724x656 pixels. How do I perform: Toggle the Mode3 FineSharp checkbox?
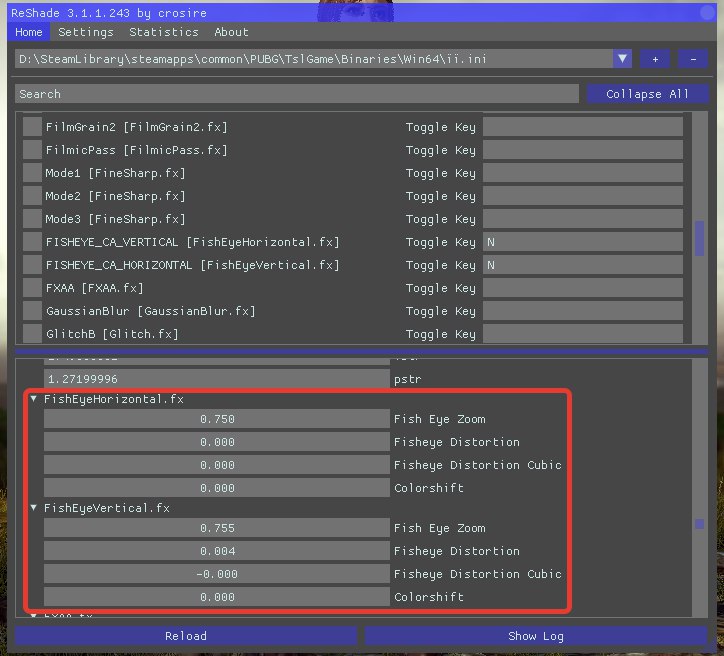point(32,219)
